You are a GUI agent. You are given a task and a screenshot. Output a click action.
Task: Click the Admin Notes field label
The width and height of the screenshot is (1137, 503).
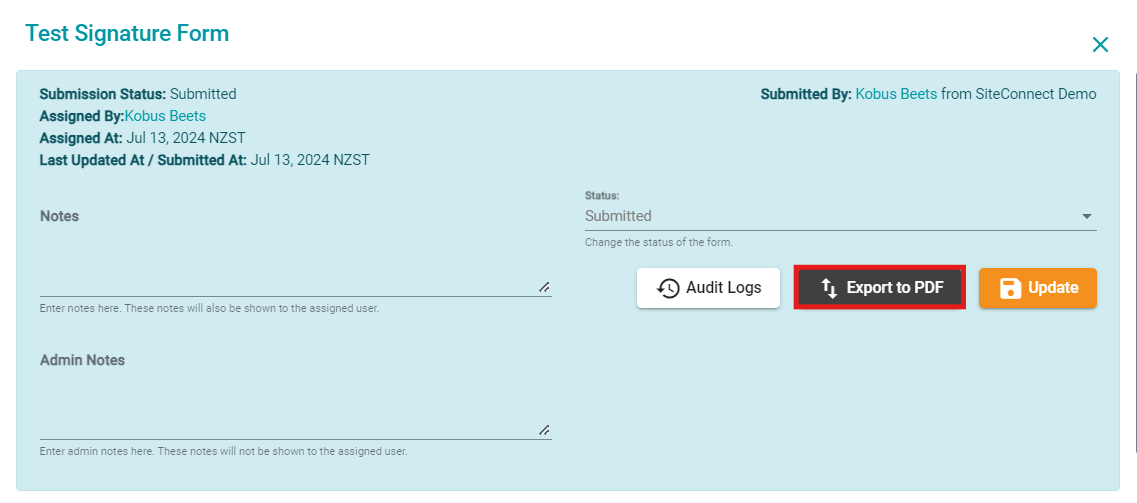[x=83, y=360]
